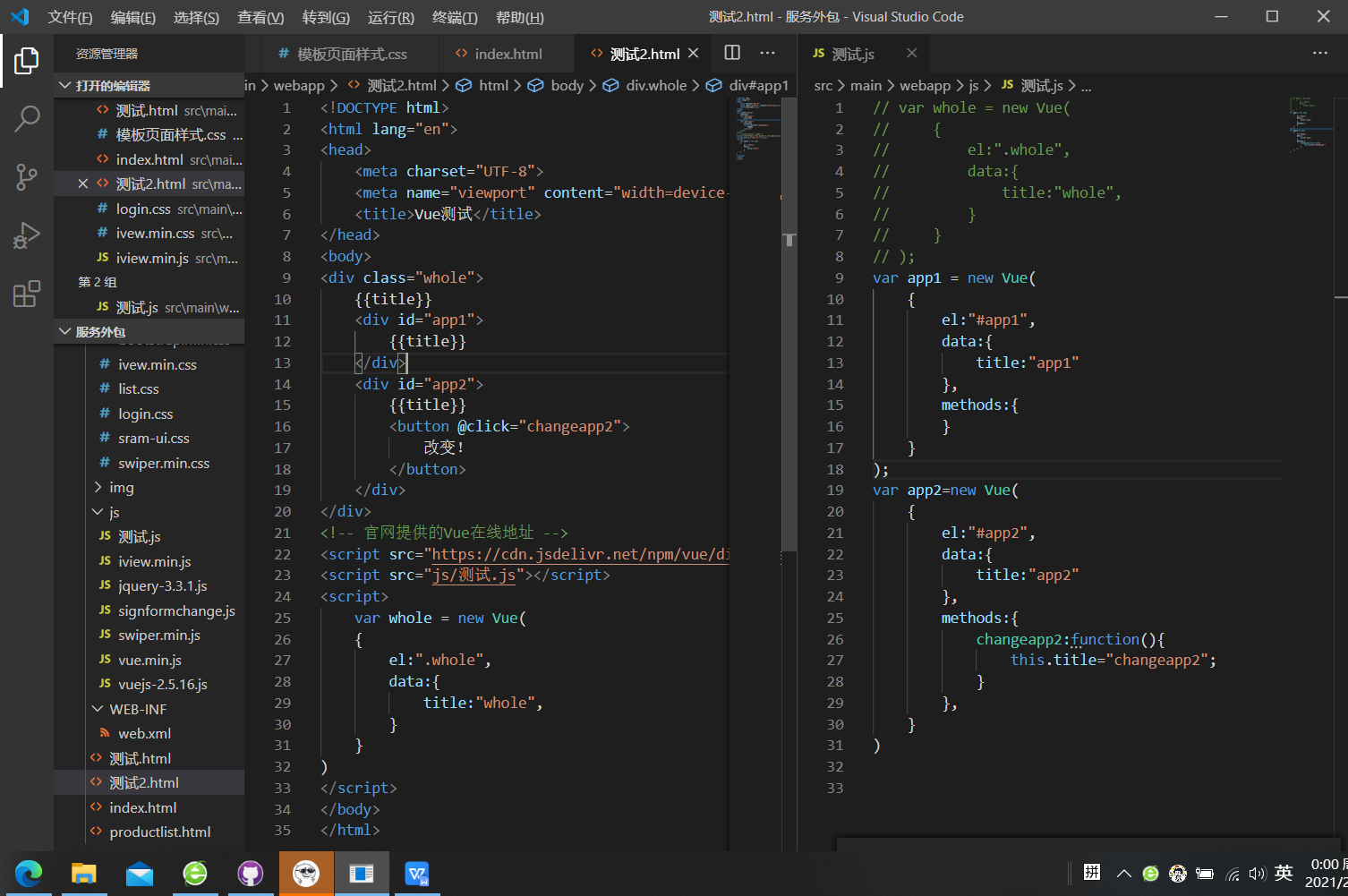
Task: Open the Explorer view in activity bar
Action: click(x=27, y=61)
